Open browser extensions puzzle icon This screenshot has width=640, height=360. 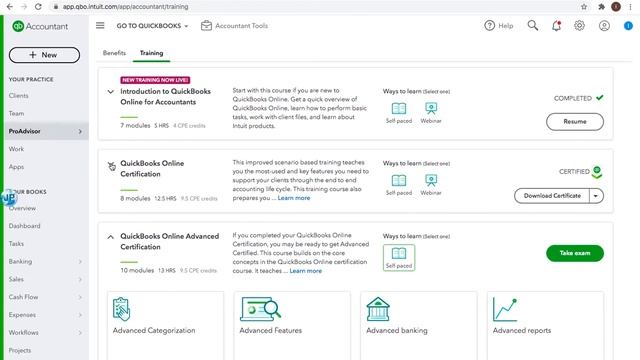click(x=601, y=7)
